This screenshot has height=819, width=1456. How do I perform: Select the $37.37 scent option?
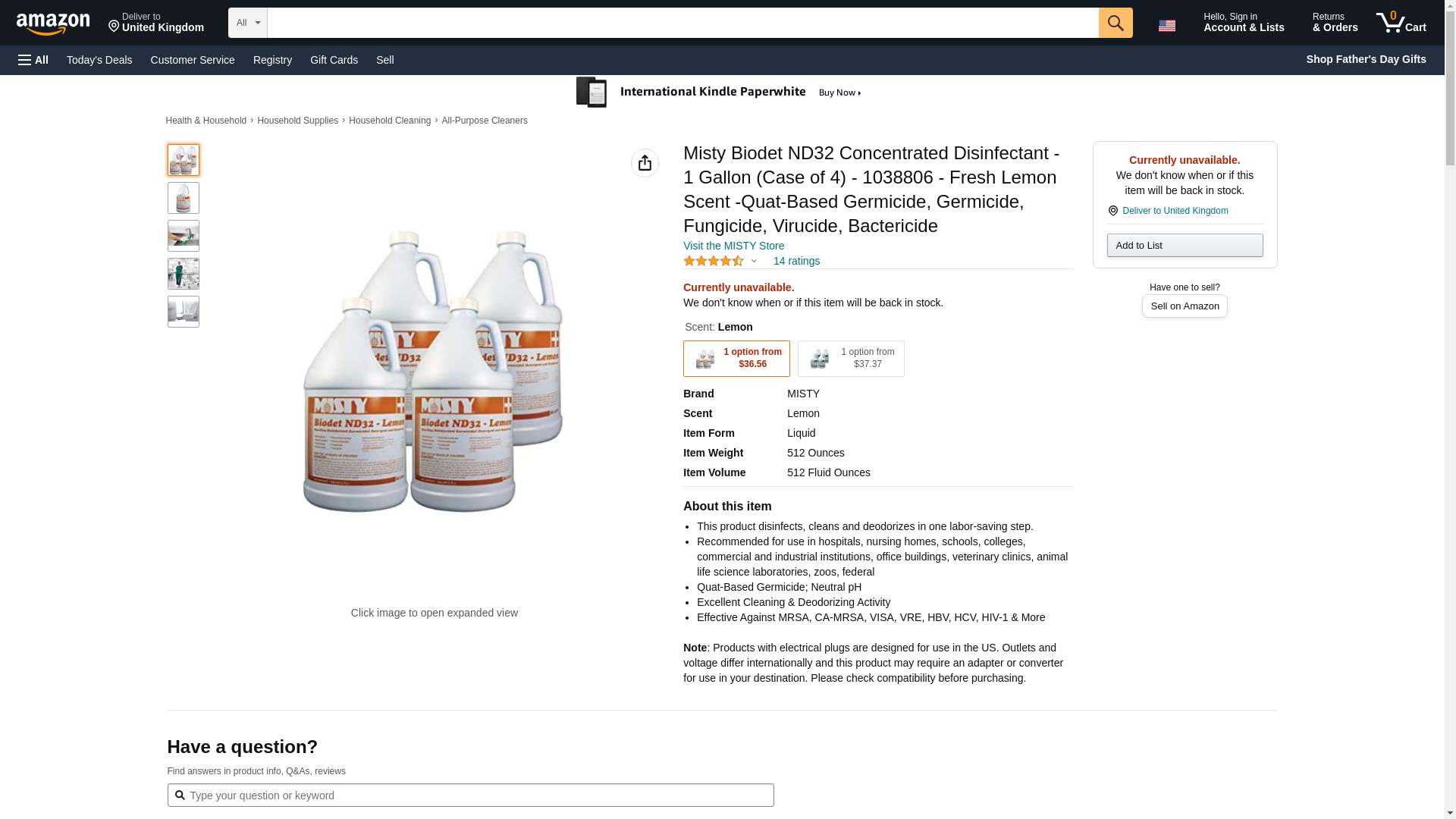point(851,359)
